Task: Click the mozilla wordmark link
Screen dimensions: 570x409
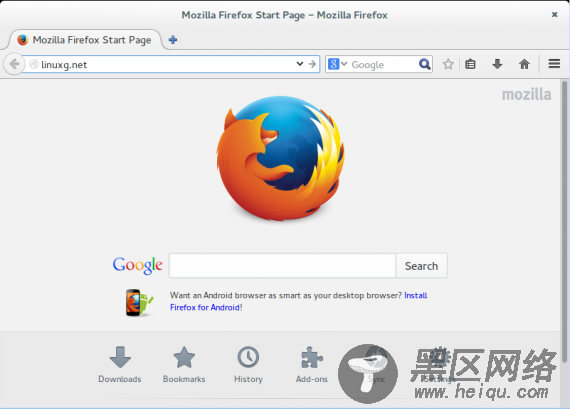Action: (x=526, y=95)
